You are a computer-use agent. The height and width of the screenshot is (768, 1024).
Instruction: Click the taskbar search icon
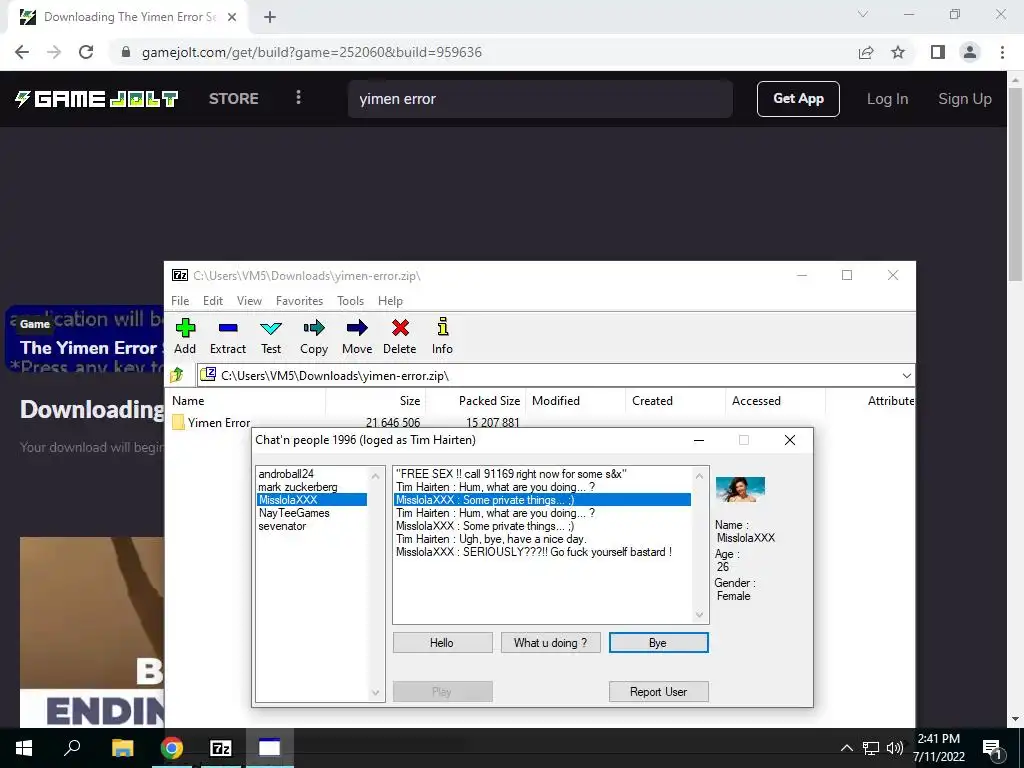coord(72,748)
